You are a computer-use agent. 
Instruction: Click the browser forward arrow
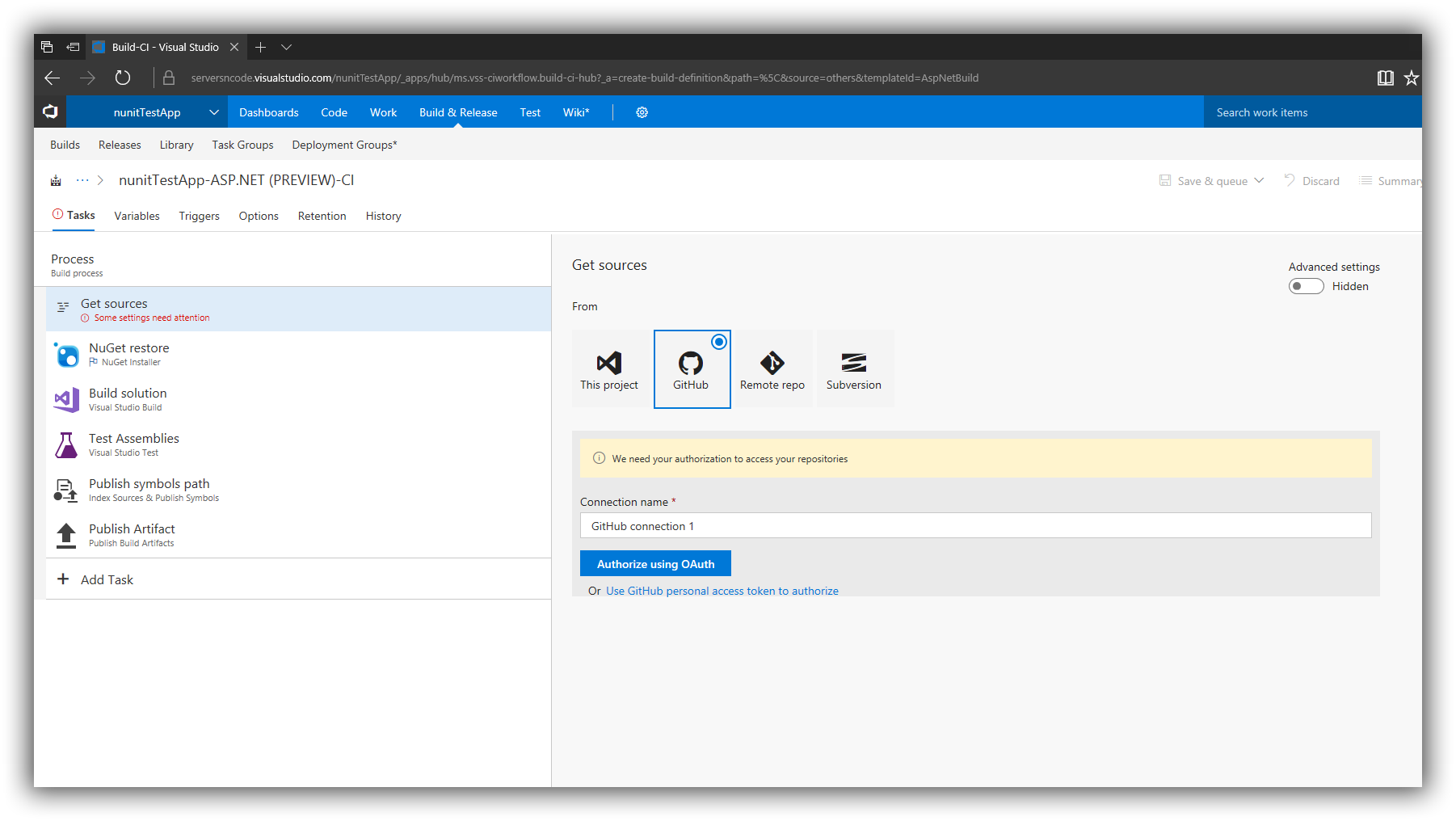tap(87, 78)
